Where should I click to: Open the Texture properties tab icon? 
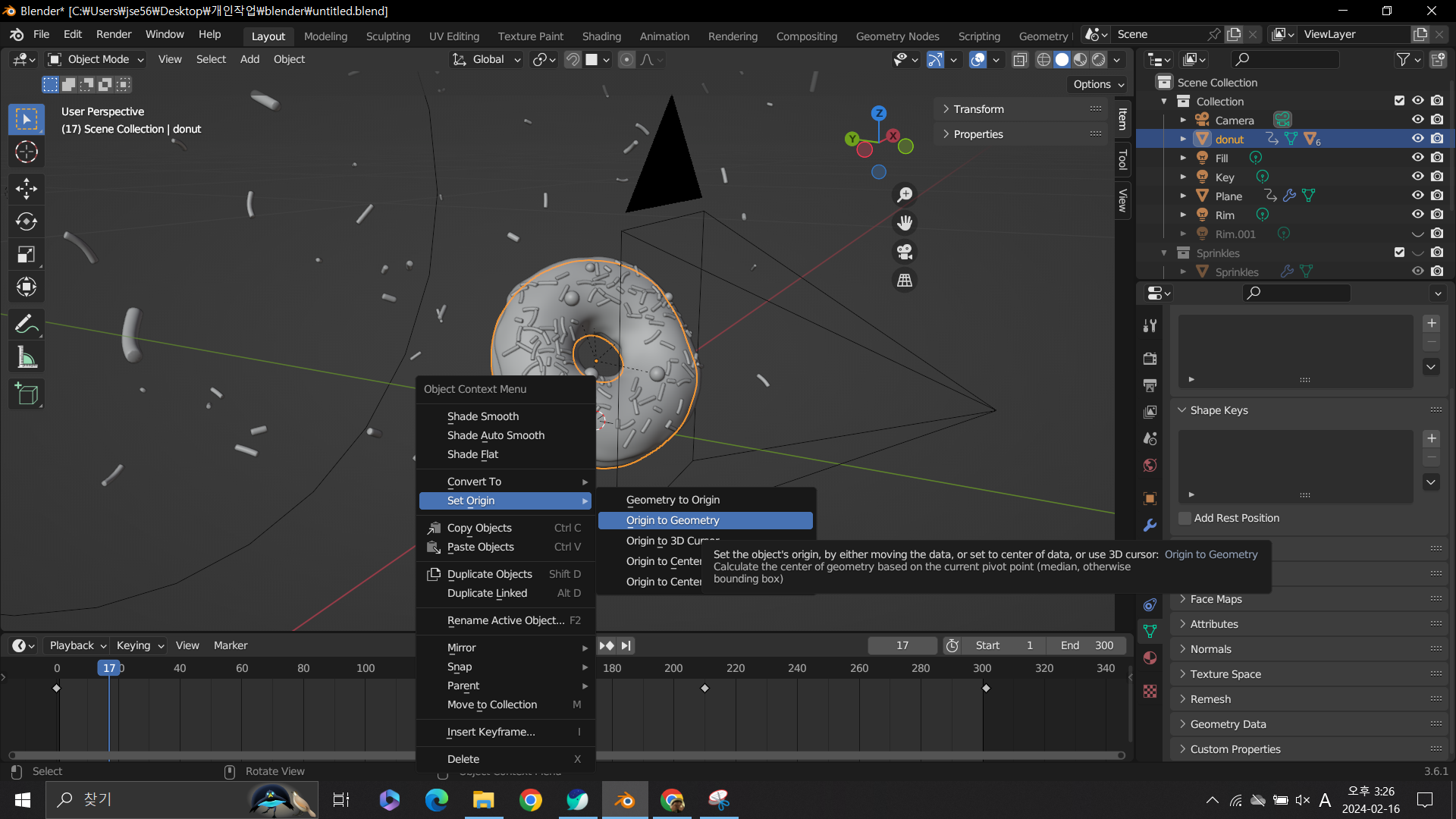tap(1150, 691)
